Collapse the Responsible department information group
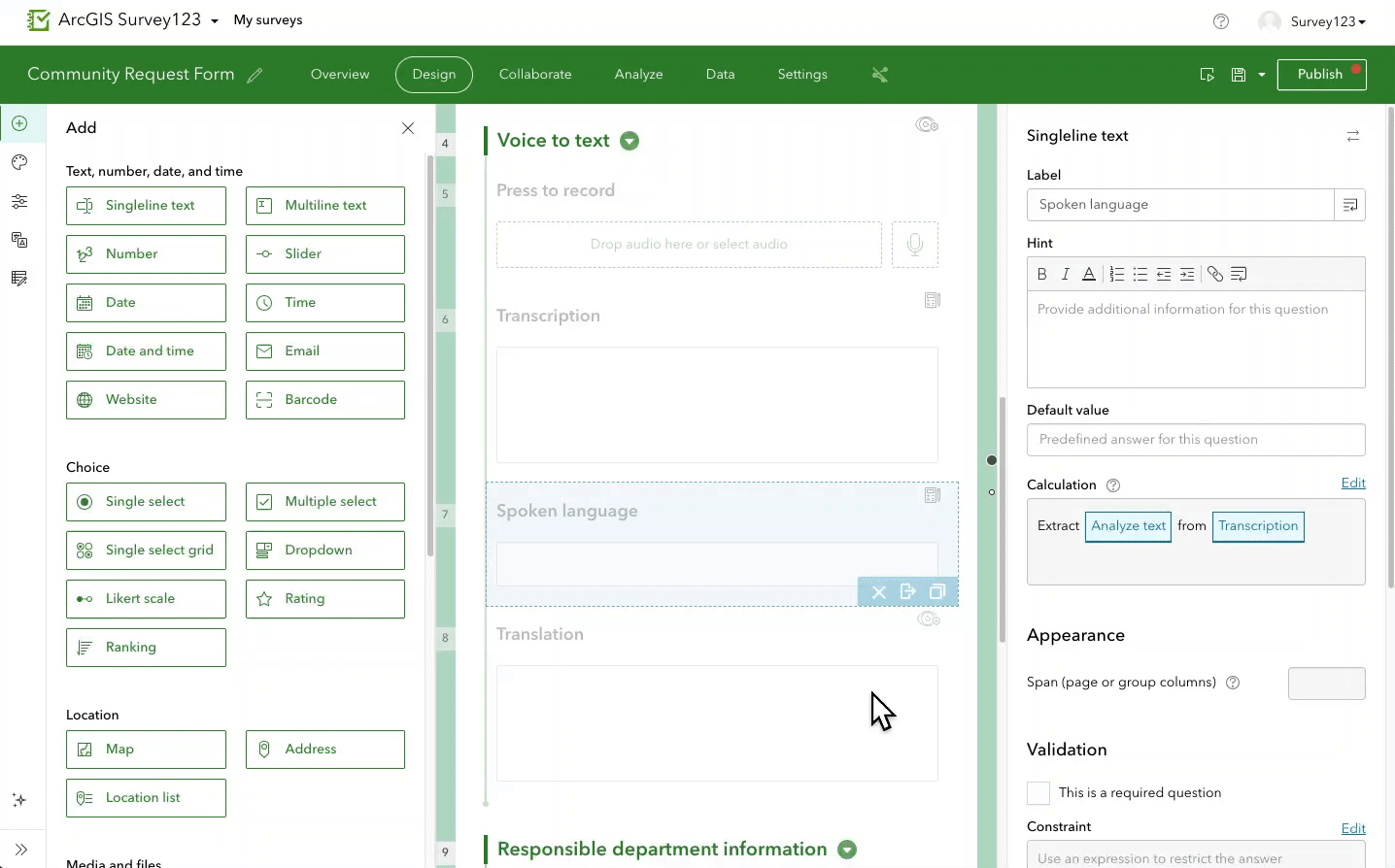This screenshot has width=1395, height=868. point(846,849)
